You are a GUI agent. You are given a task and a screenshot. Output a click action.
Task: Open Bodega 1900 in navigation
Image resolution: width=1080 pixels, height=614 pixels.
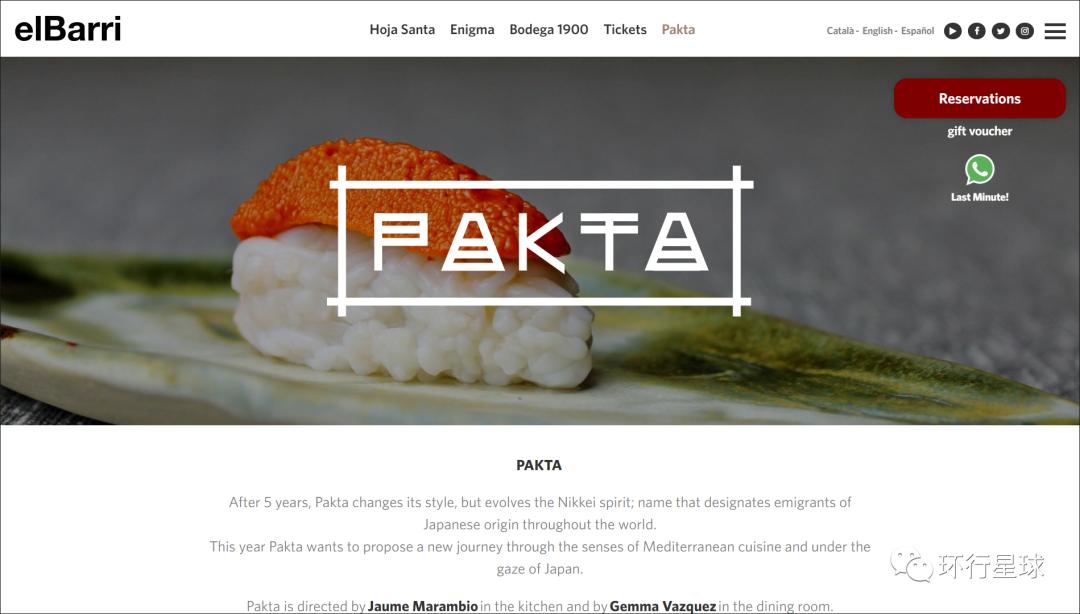[x=549, y=30]
